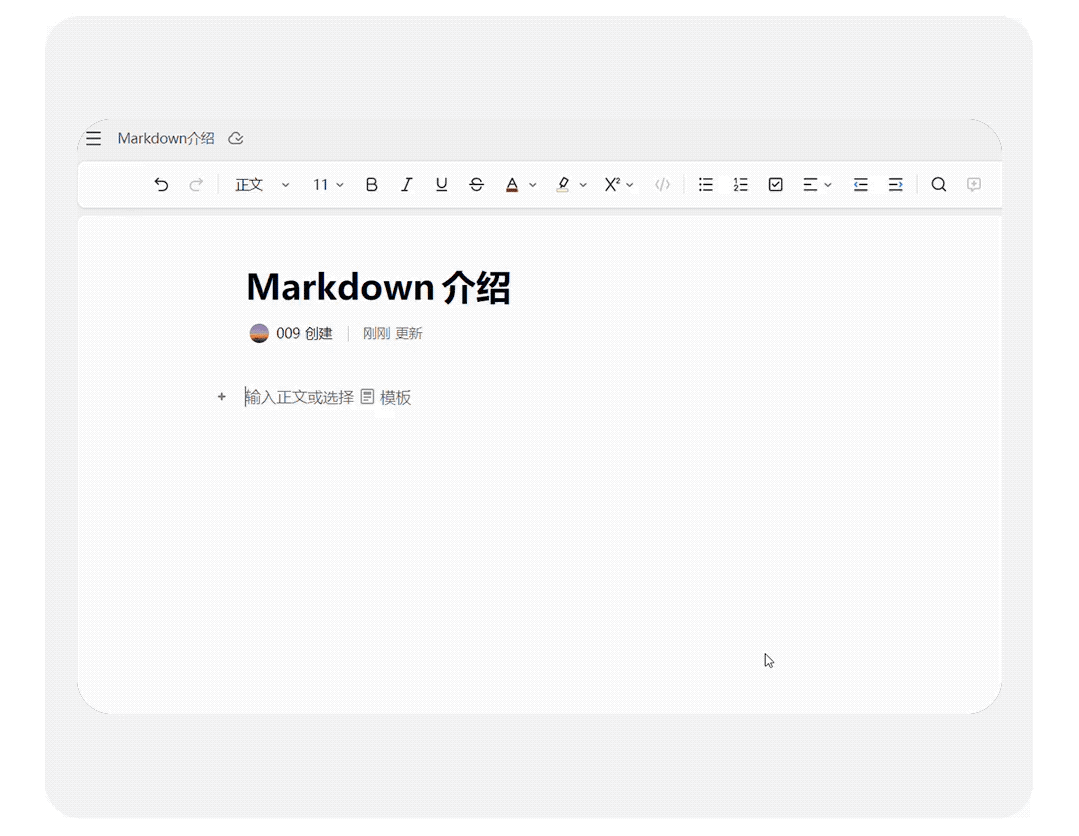
Task: Click the 模板 template link
Action: 394,398
